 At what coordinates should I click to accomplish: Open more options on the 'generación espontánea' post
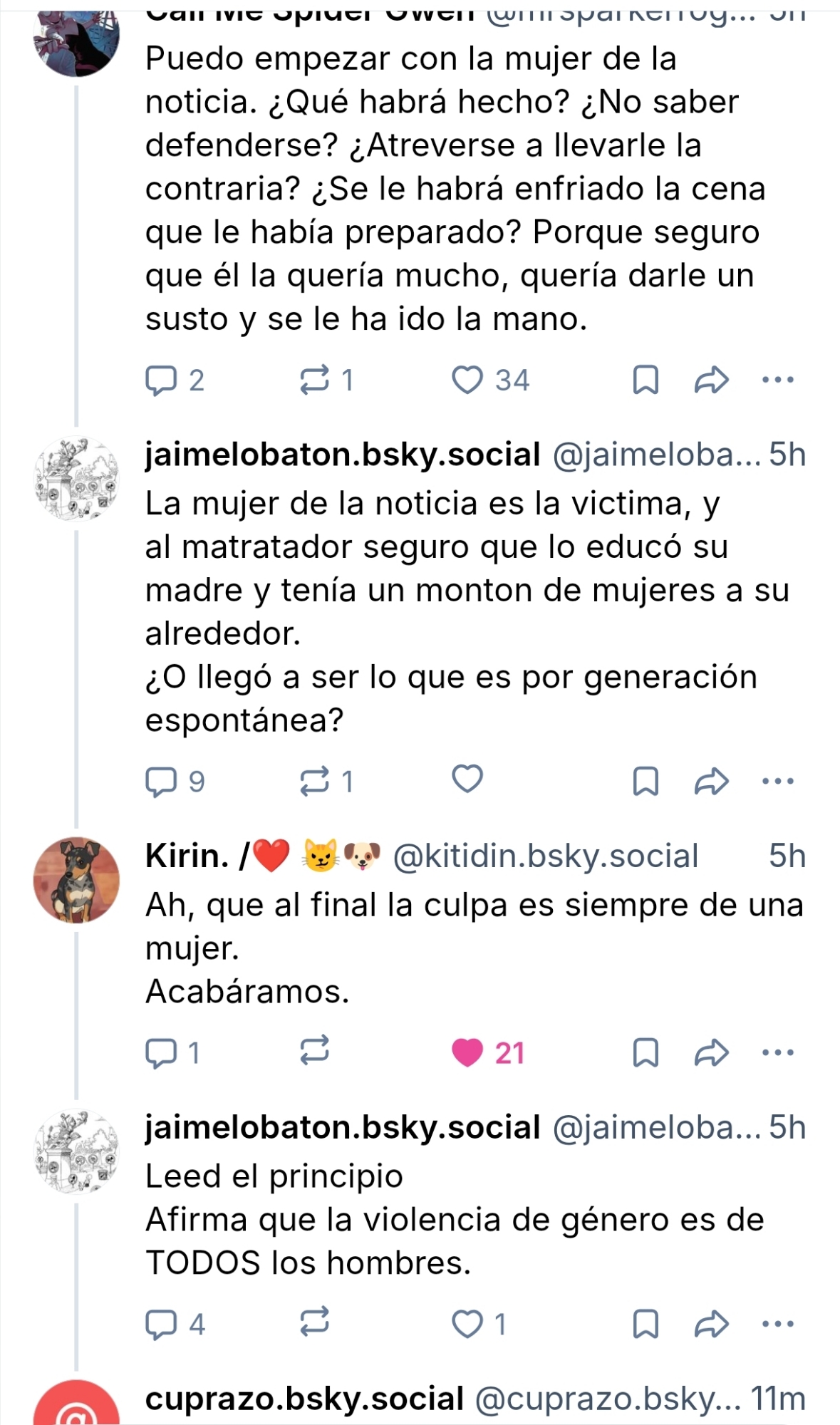pyautogui.click(x=778, y=781)
